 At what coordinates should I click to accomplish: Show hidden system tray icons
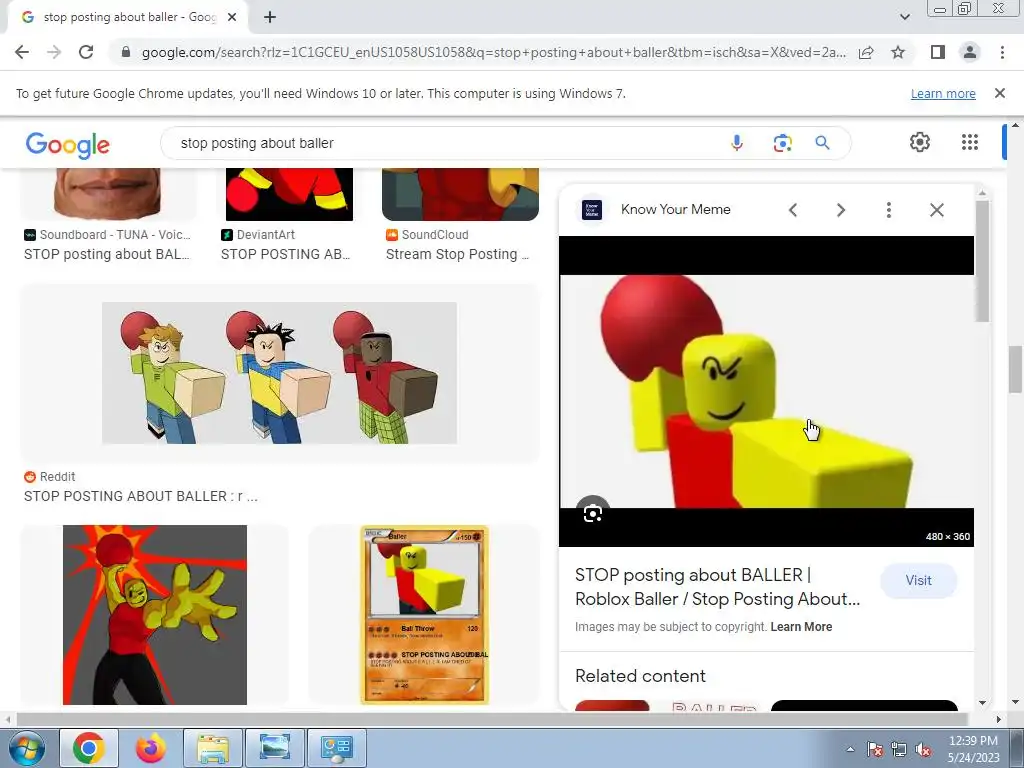[x=850, y=749]
